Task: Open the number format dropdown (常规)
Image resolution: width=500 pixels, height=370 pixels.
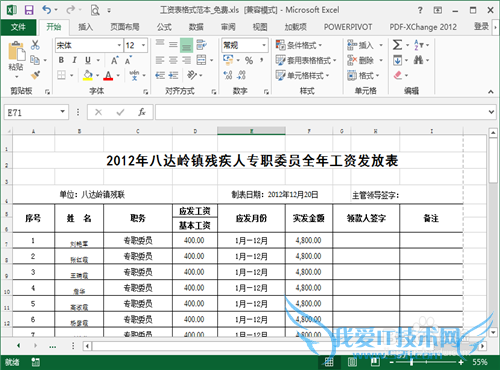Action: [264, 45]
